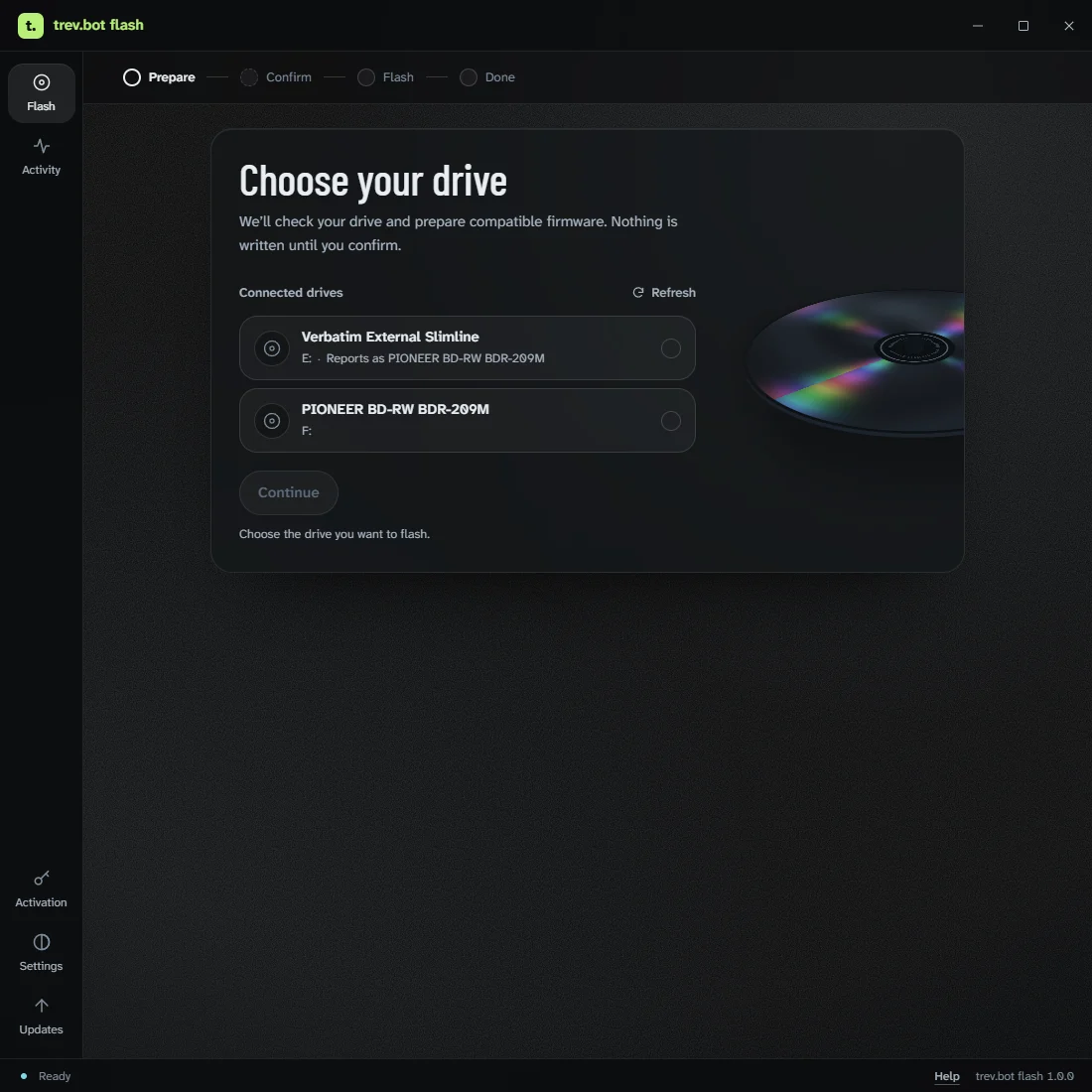
Task: Click the trev.bot logo icon
Action: pos(31,26)
